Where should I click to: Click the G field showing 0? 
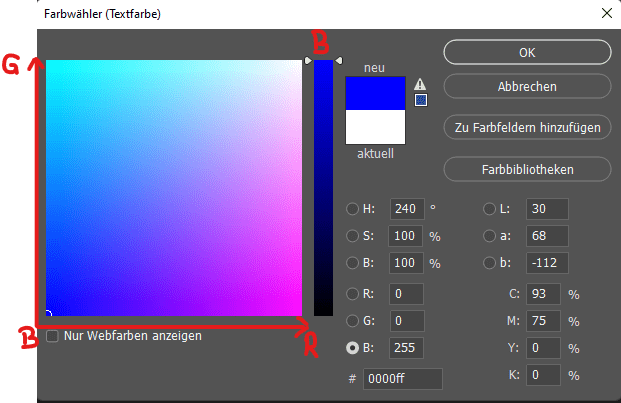point(407,321)
